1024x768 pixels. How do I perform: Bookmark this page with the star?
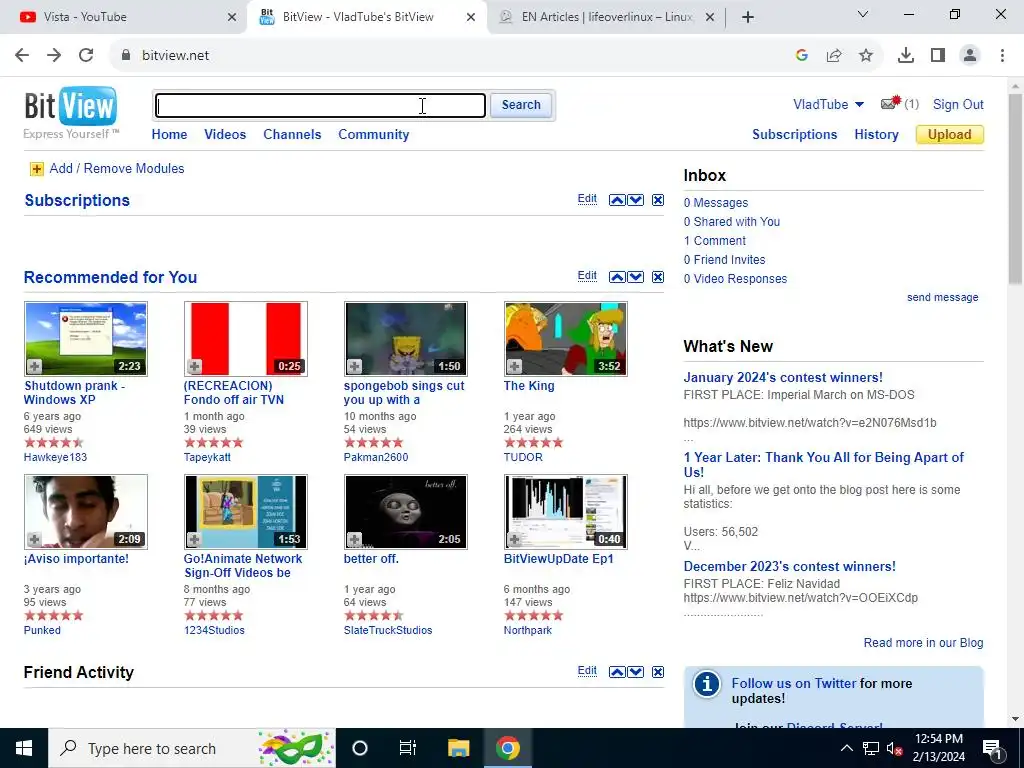tap(866, 56)
